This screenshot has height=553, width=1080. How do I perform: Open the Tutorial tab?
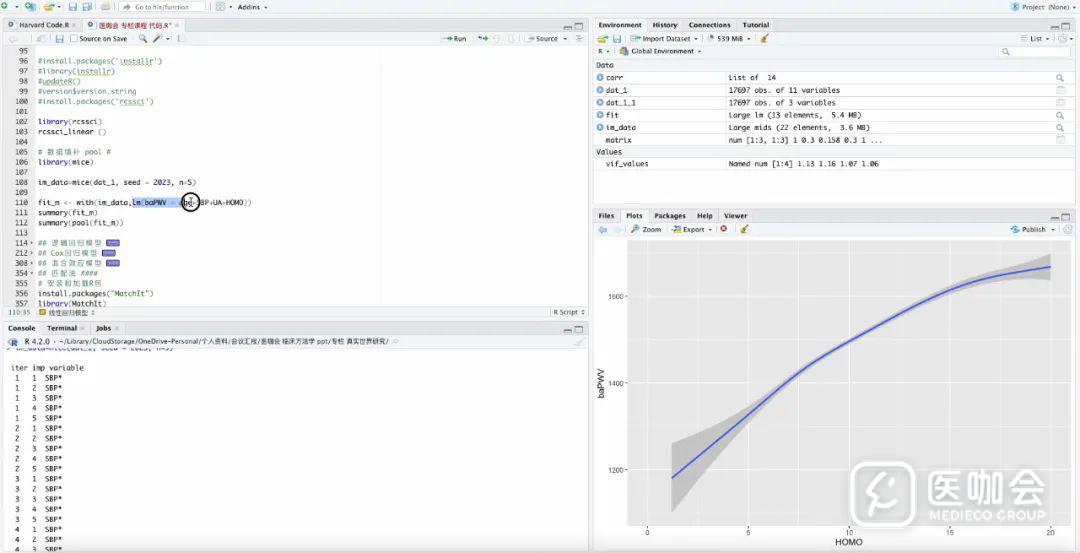click(x=756, y=25)
